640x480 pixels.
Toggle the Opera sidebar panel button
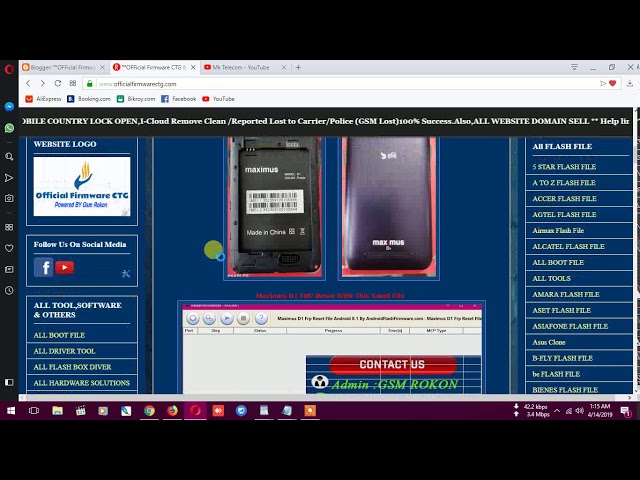9,382
